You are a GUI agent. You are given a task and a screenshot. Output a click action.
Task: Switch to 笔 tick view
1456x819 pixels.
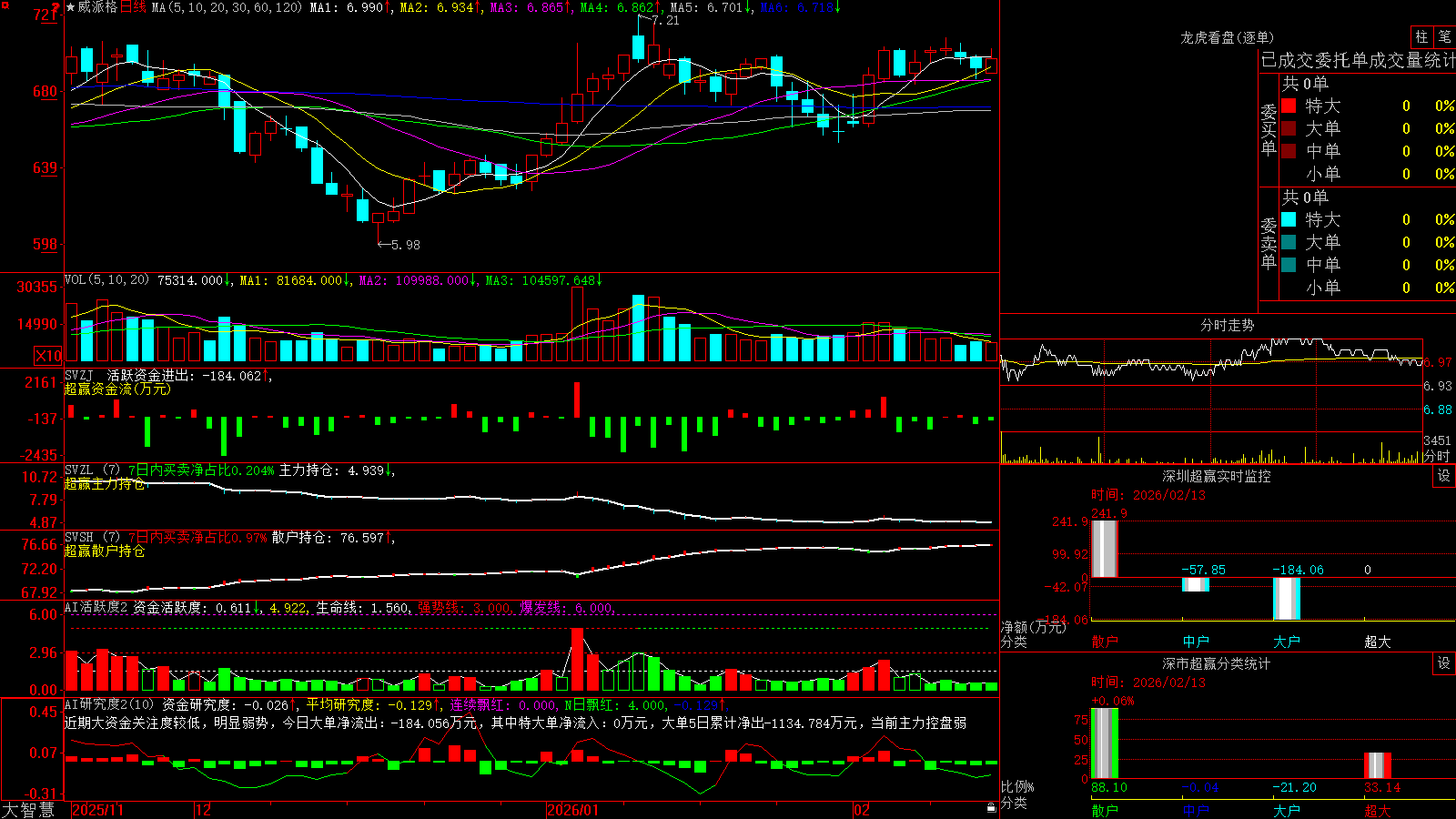pyautogui.click(x=1444, y=36)
